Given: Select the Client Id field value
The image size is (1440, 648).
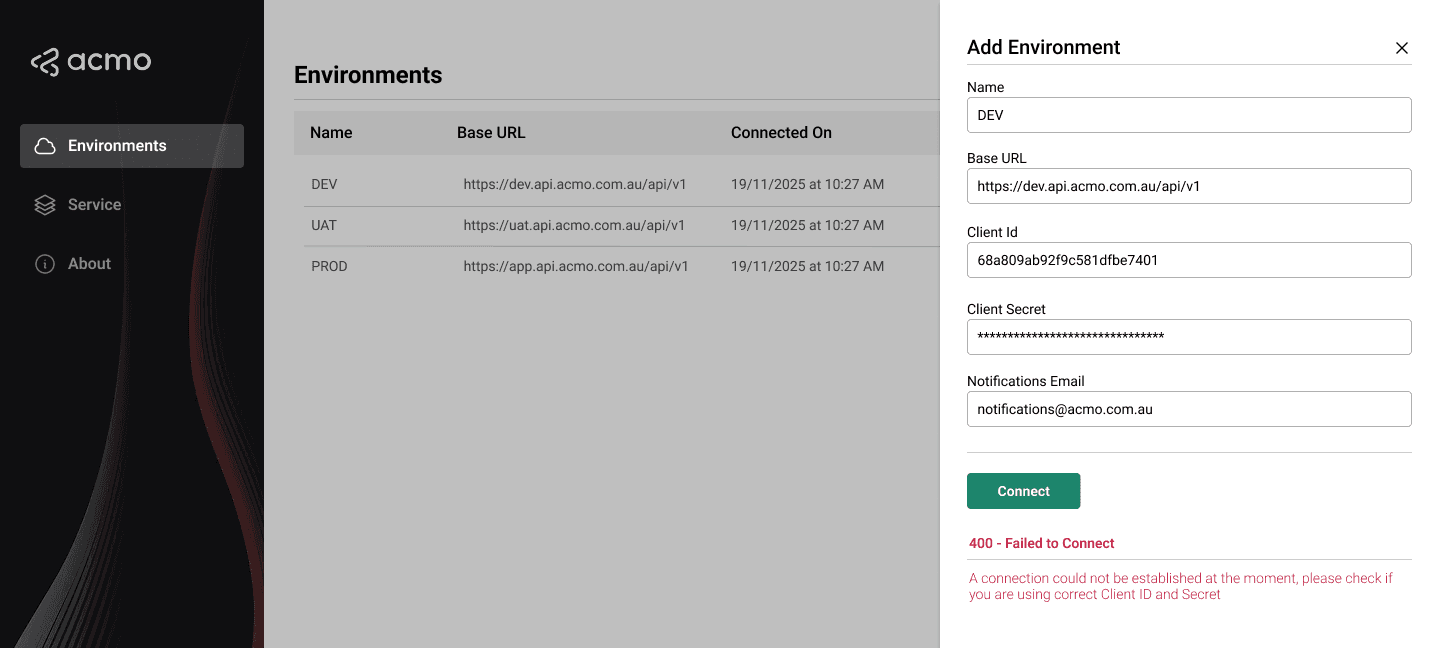Looking at the screenshot, I should pyautogui.click(x=1188, y=260).
